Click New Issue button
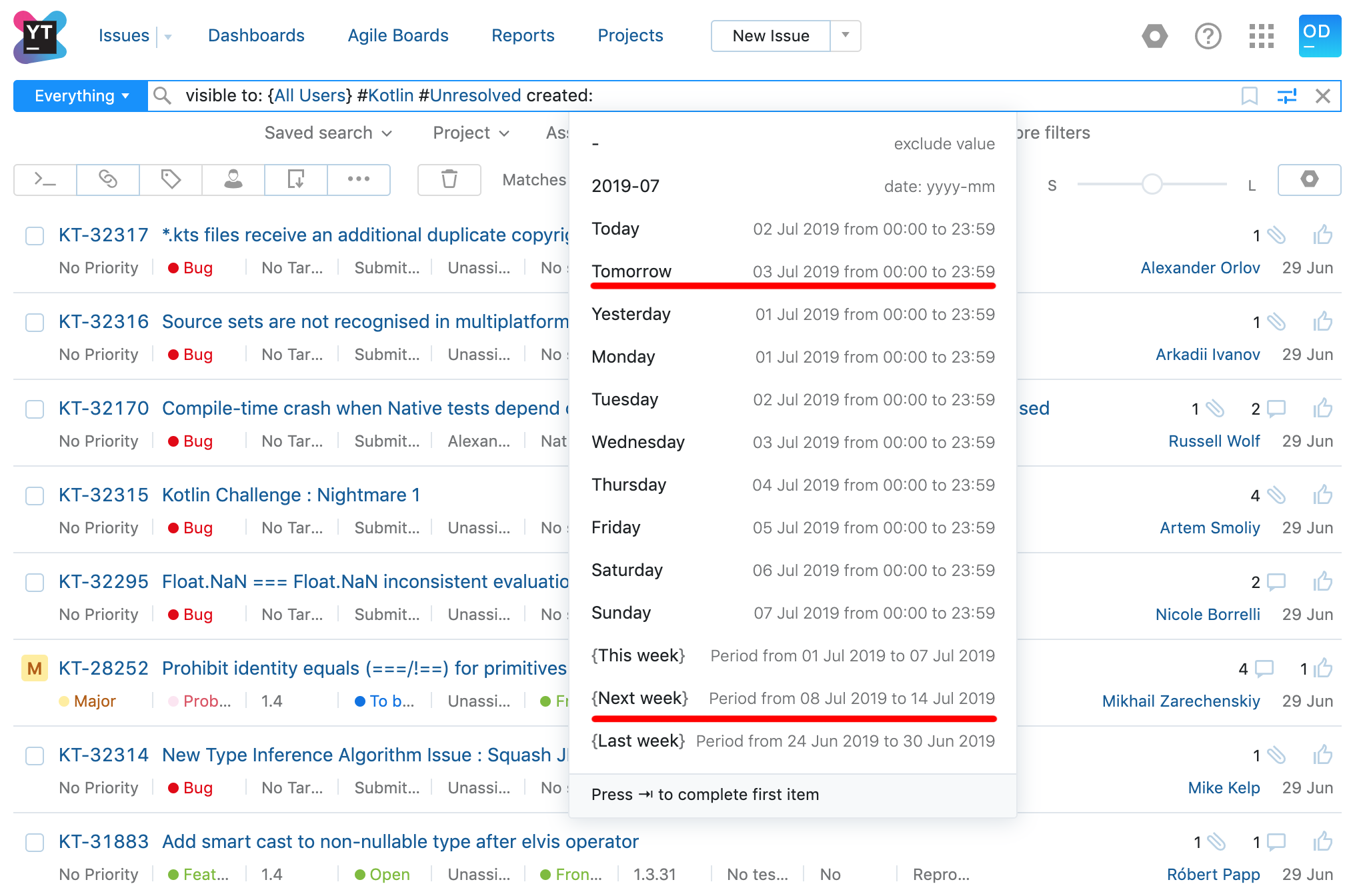The image size is (1355, 896). point(771,36)
